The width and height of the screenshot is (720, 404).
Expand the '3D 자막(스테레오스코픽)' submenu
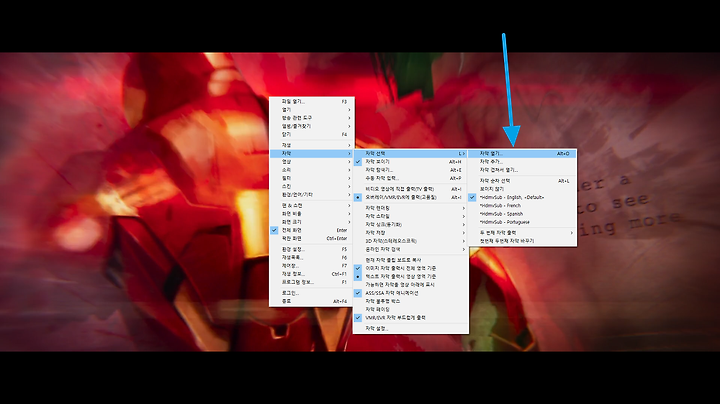point(411,241)
